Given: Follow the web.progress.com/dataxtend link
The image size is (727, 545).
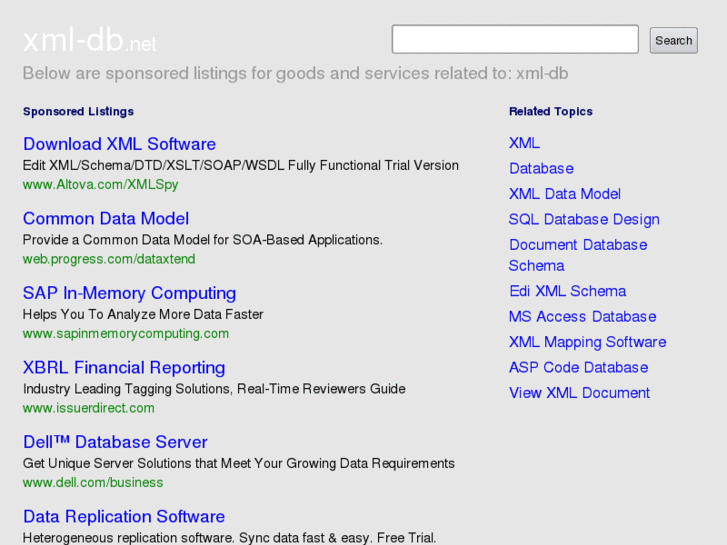Looking at the screenshot, I should click(109, 259).
